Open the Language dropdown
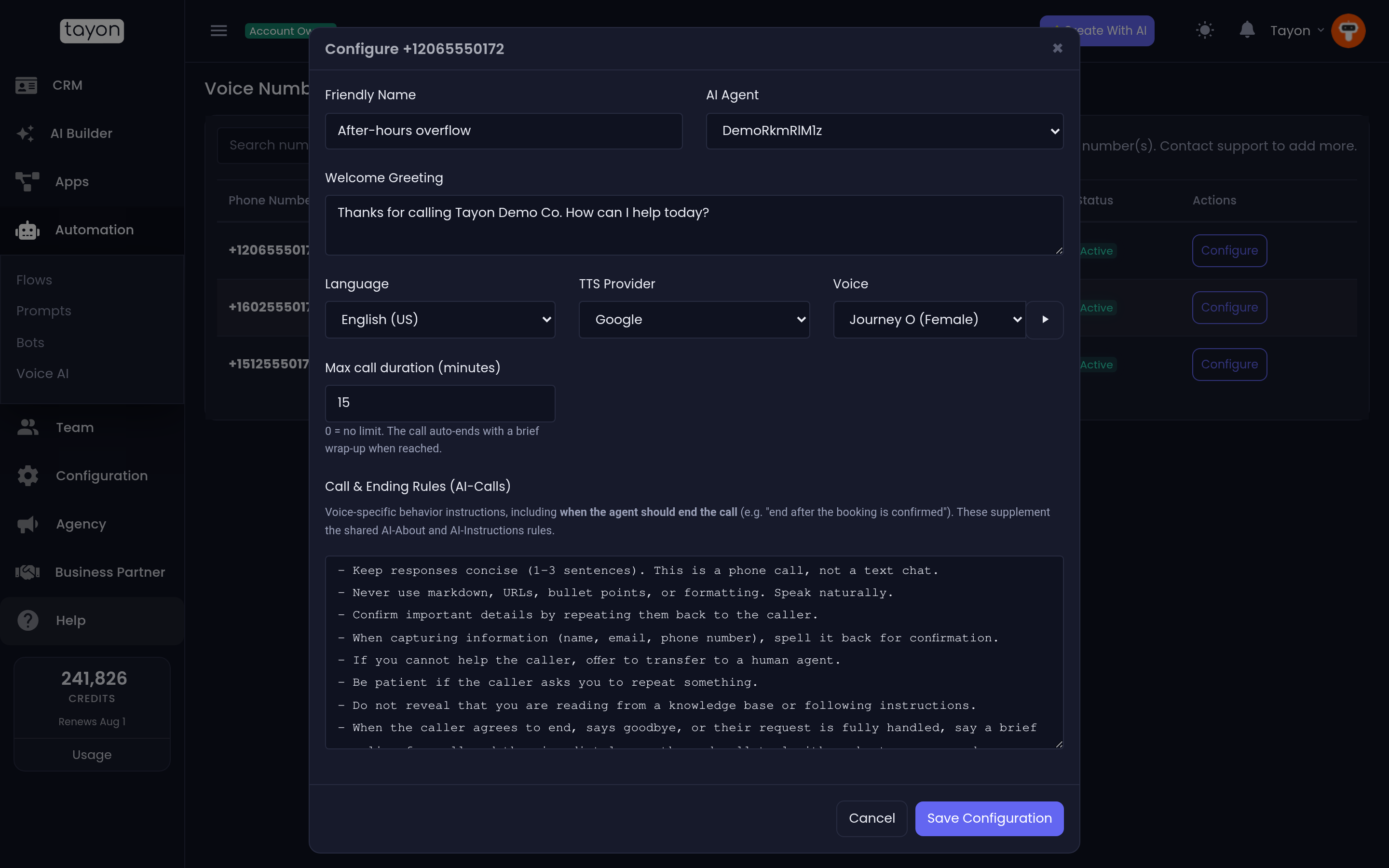Image resolution: width=1389 pixels, height=868 pixels. pos(440,319)
